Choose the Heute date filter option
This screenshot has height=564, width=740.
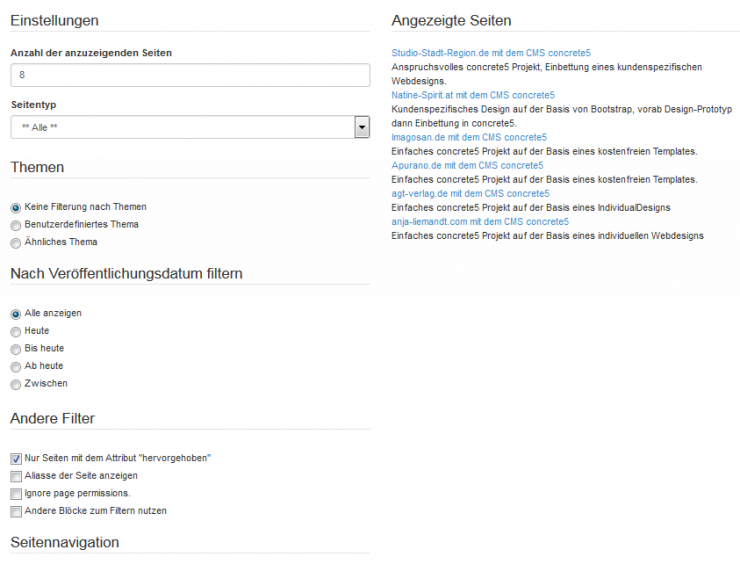point(16,331)
